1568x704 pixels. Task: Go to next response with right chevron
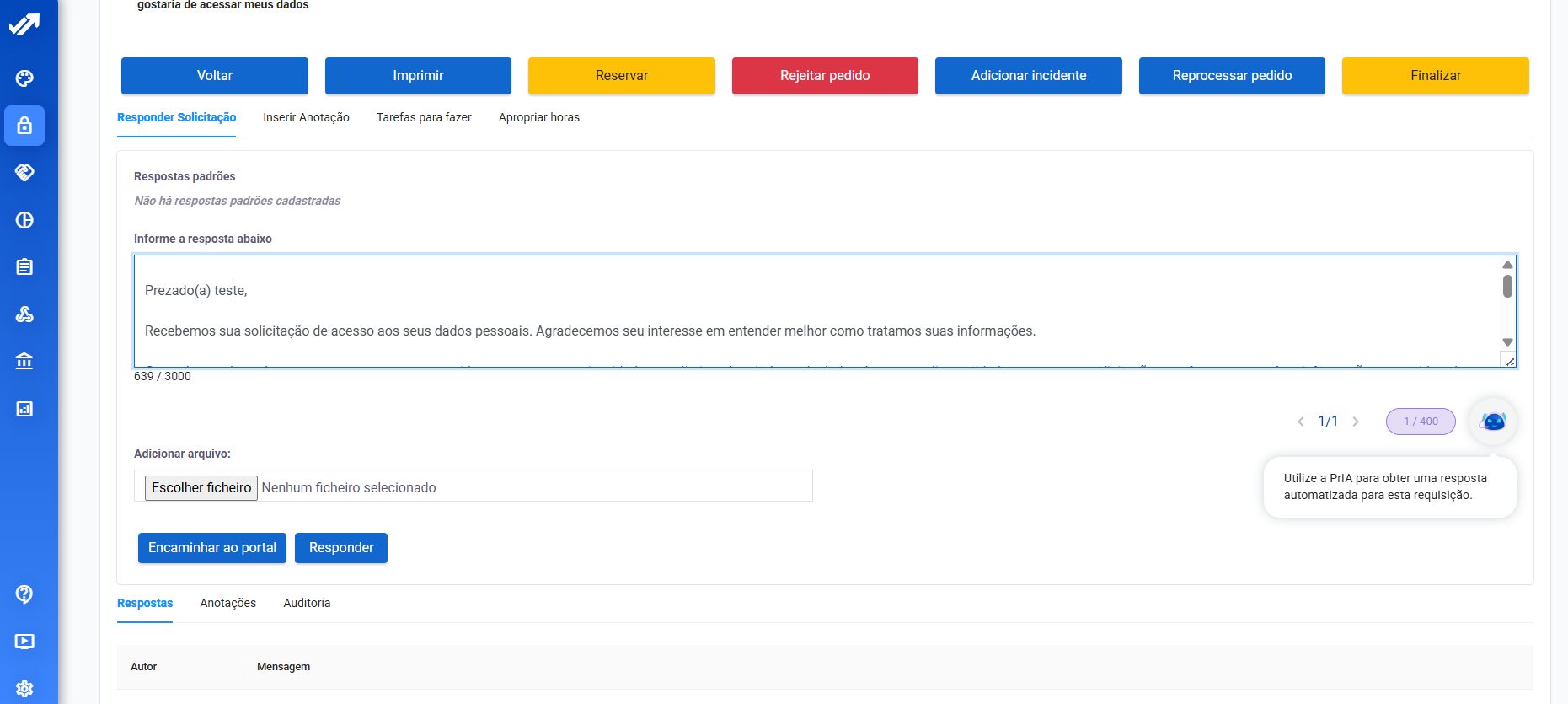click(x=1356, y=422)
